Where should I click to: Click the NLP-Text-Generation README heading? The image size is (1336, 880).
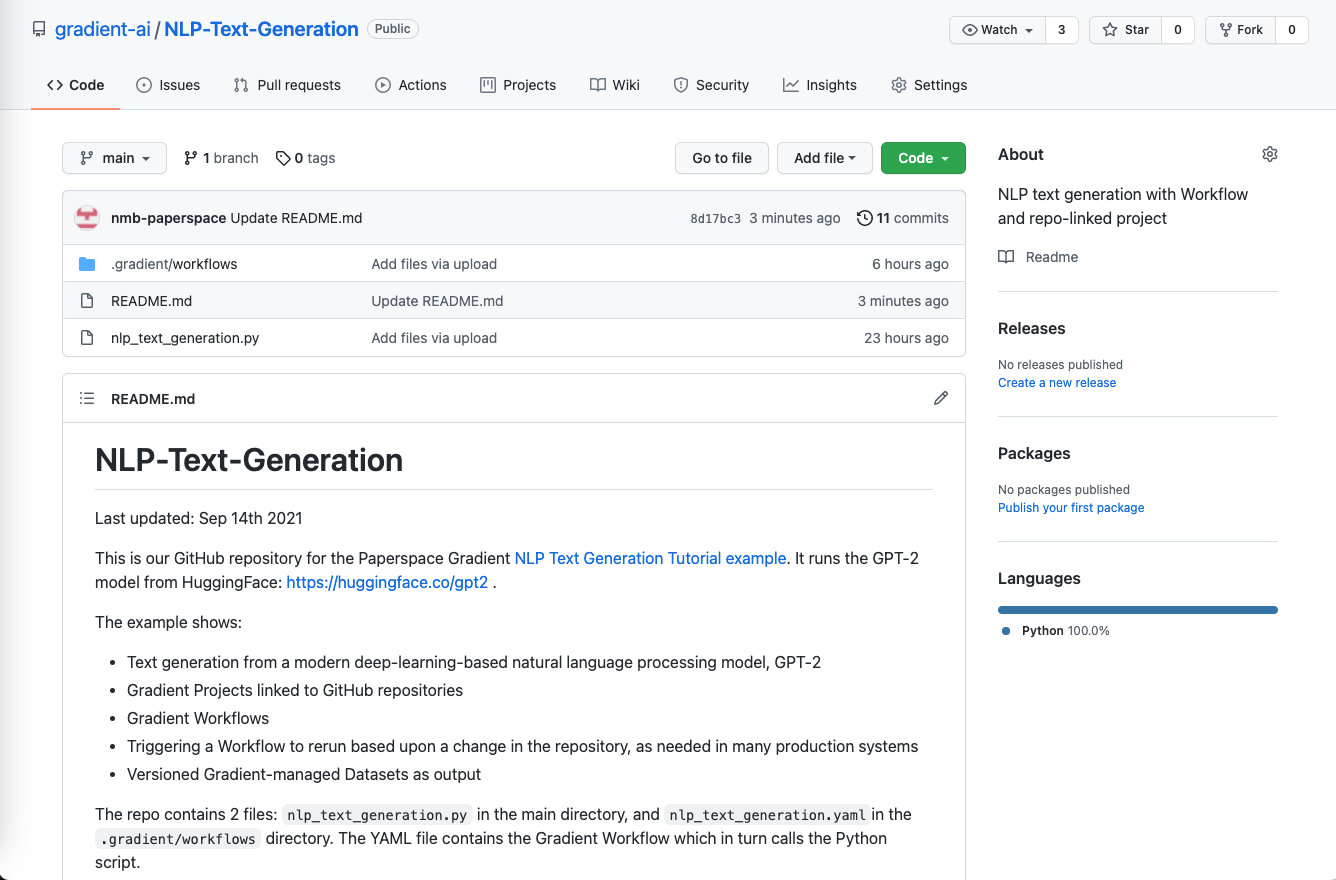[249, 460]
